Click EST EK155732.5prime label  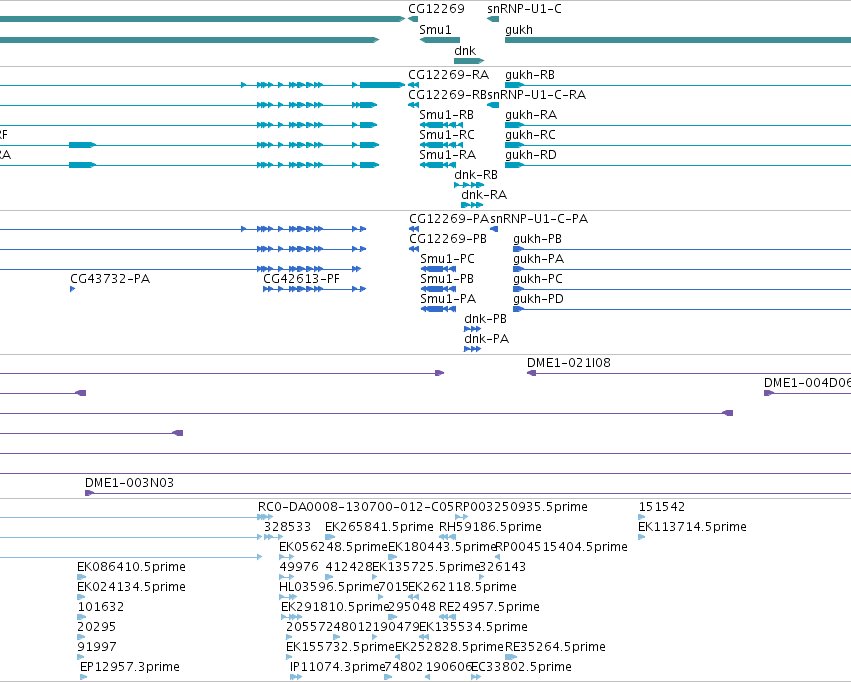[340, 647]
